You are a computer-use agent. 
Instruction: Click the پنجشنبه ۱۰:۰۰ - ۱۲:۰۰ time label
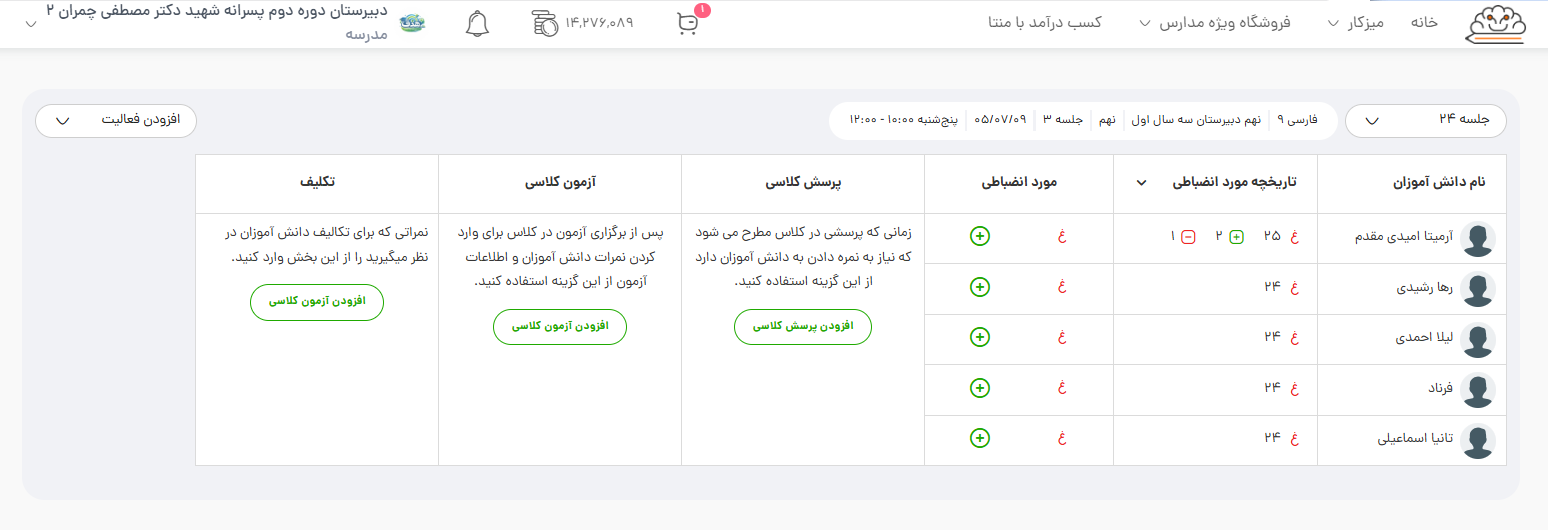click(904, 120)
